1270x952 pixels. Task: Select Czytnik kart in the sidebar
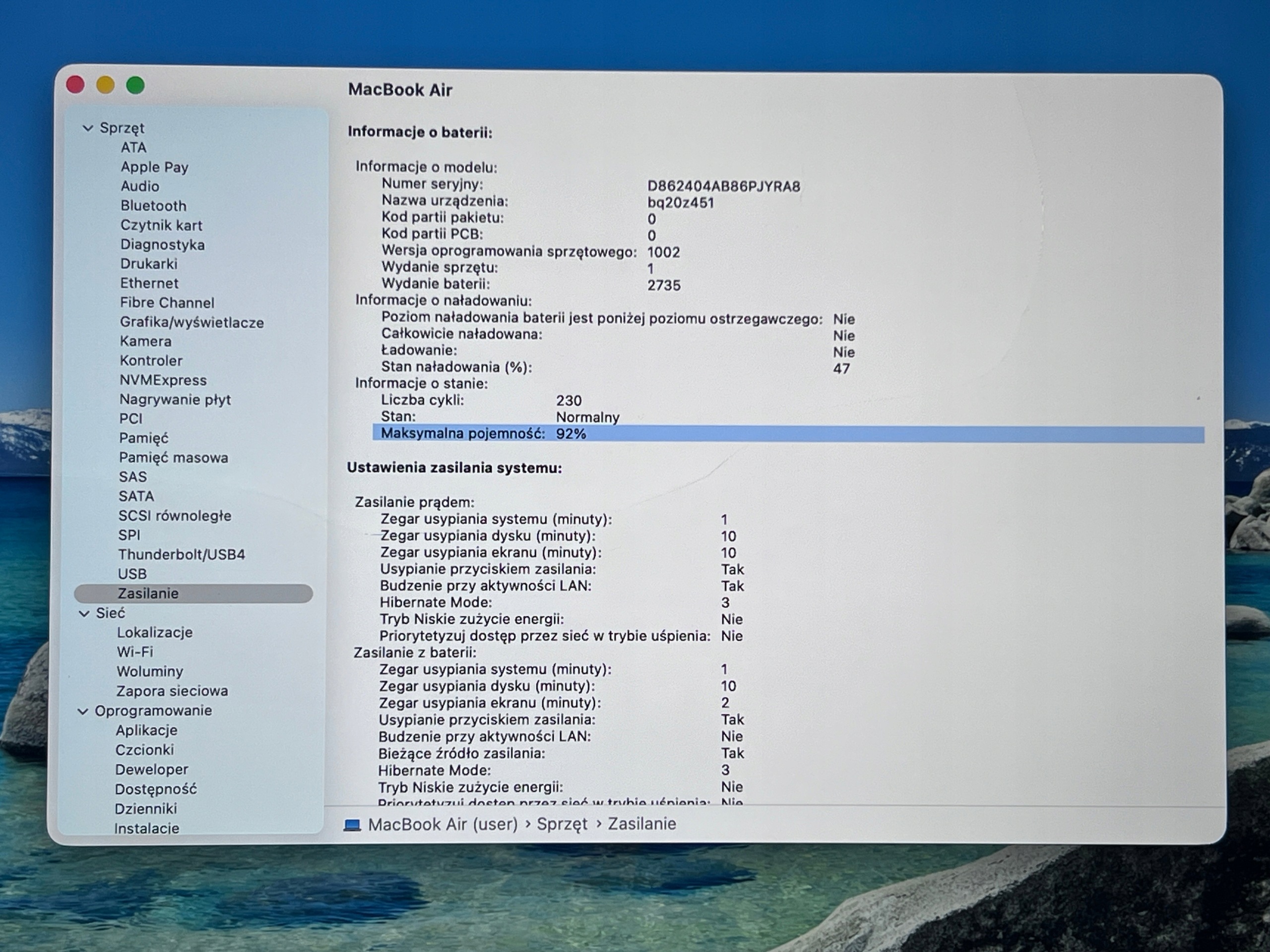[161, 225]
